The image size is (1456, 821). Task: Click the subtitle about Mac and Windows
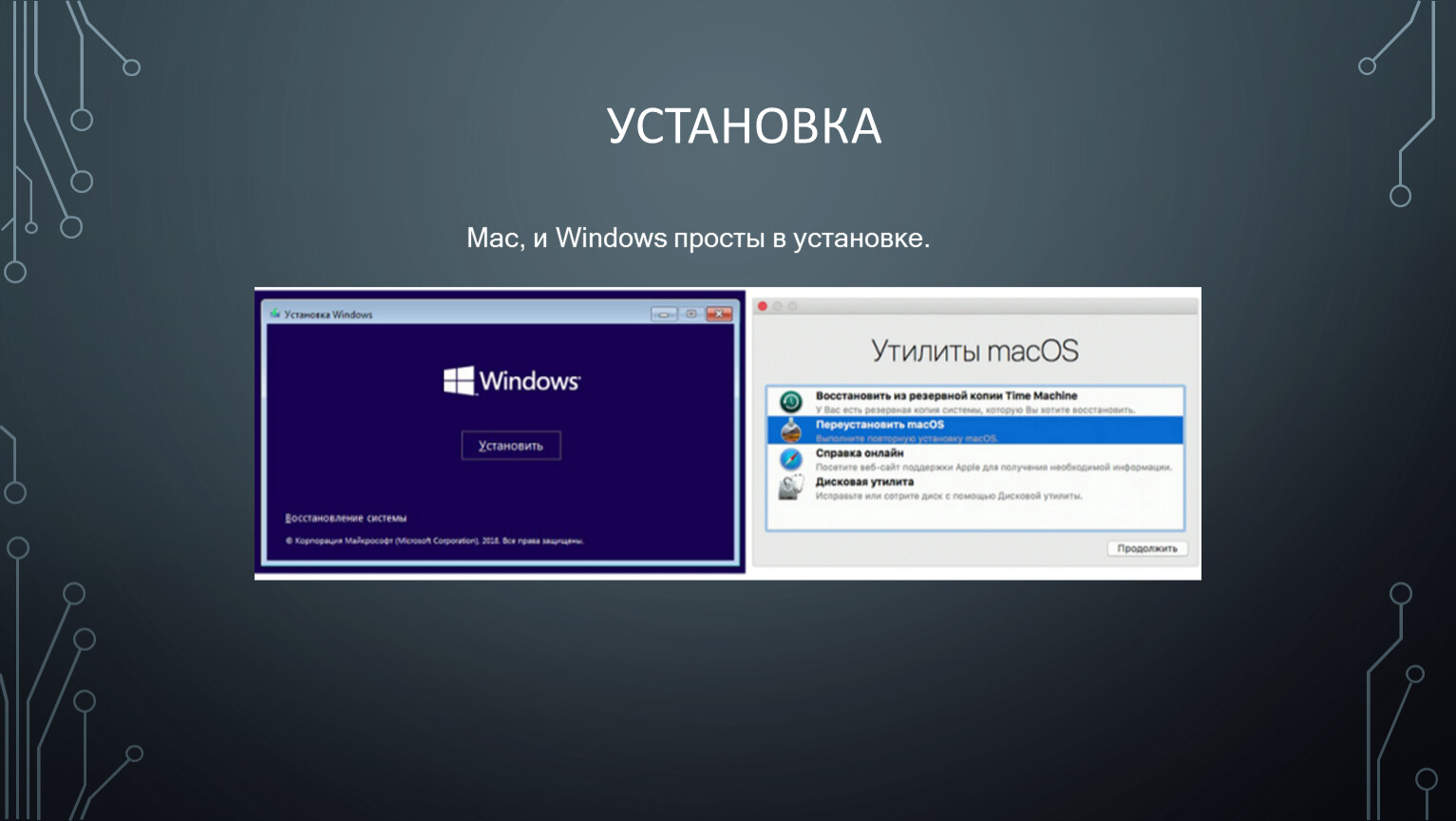[698, 238]
